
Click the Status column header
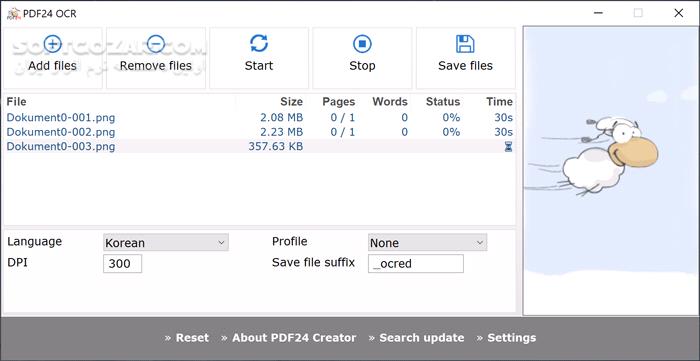(x=442, y=102)
